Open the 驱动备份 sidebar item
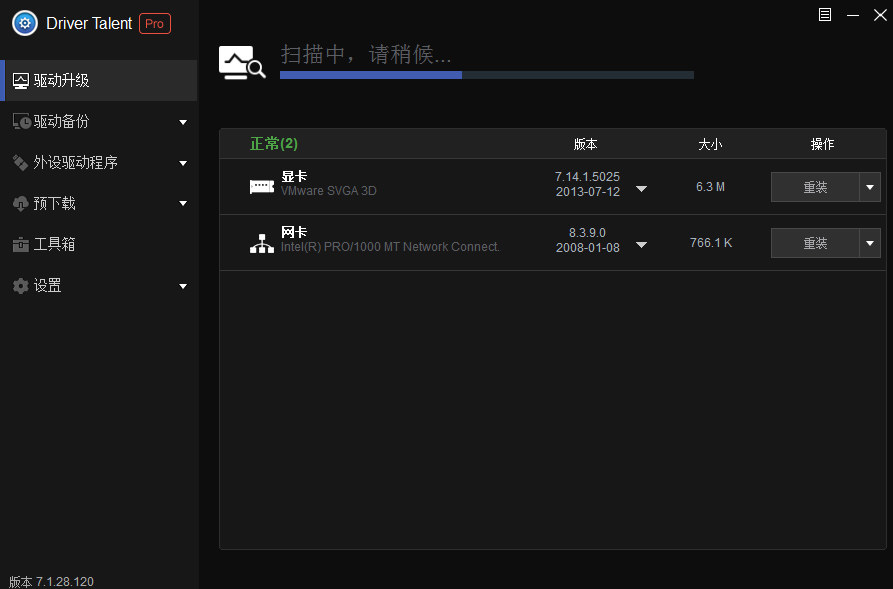 [x=99, y=121]
